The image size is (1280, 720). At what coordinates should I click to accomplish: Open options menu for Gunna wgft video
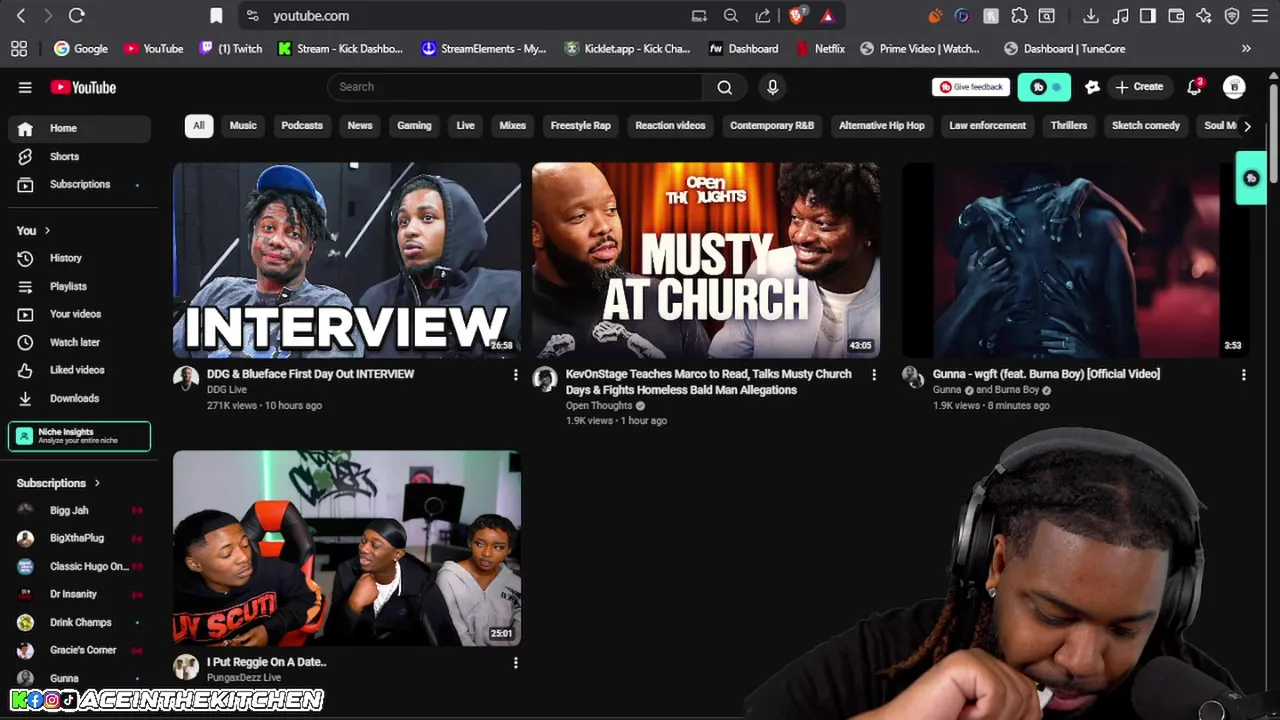point(1244,374)
